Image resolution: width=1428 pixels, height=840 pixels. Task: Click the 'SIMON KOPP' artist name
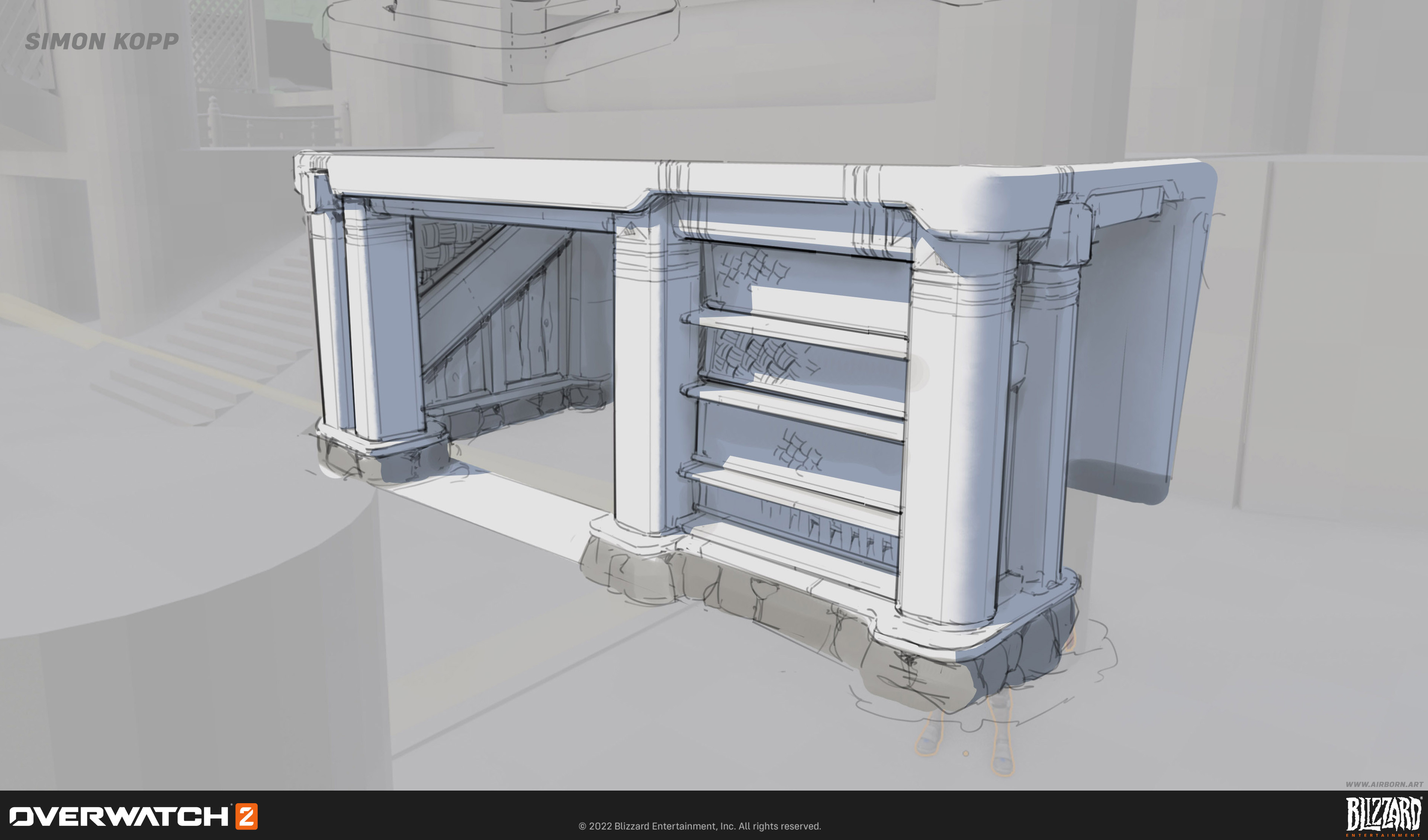tap(102, 41)
